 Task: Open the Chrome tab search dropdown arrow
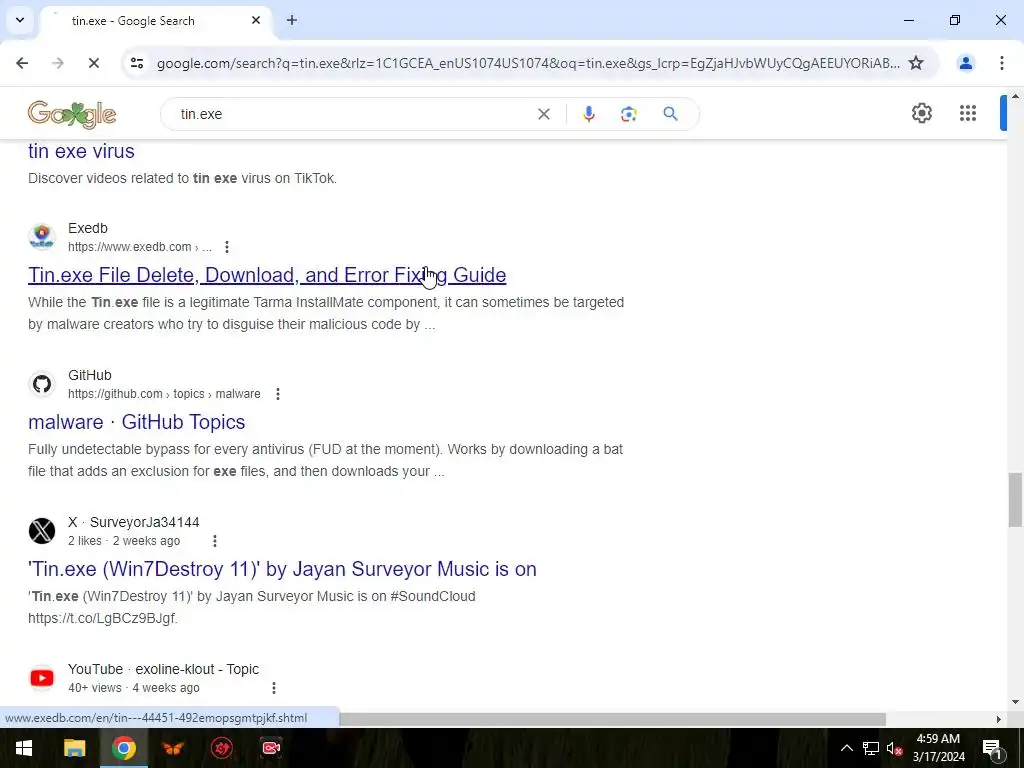click(x=20, y=20)
